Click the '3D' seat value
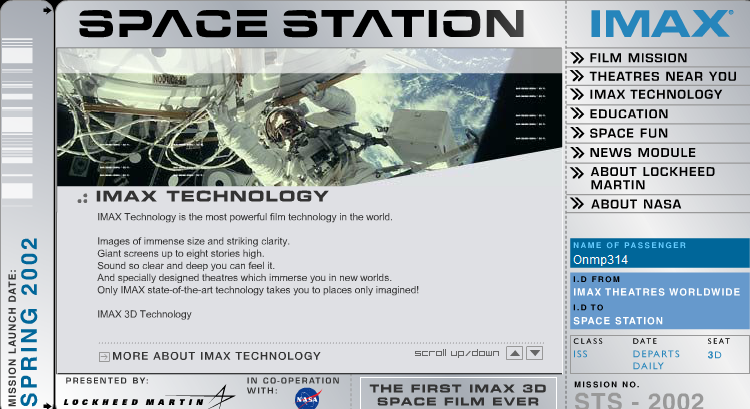This screenshot has width=750, height=409. 714,355
